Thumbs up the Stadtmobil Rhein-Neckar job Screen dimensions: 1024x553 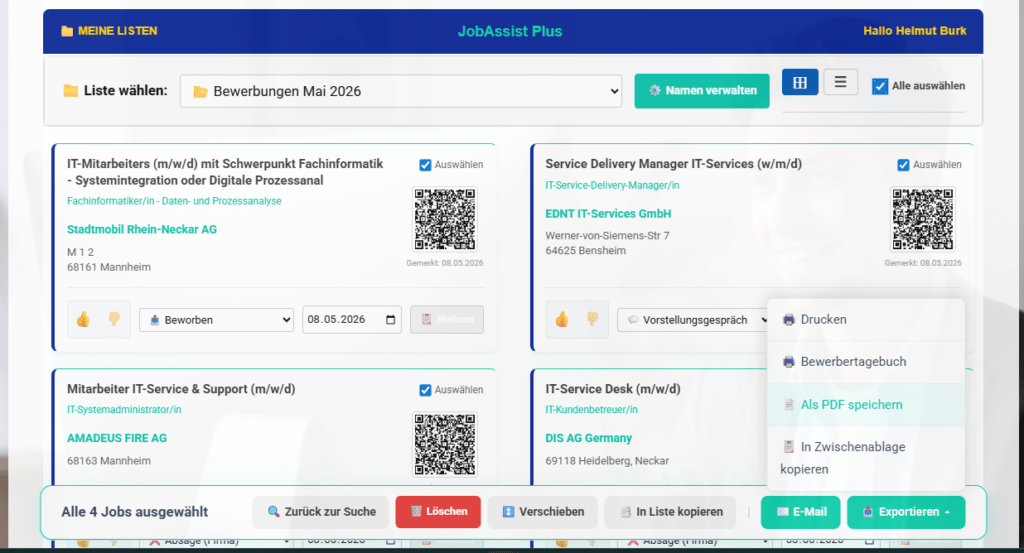[84, 319]
